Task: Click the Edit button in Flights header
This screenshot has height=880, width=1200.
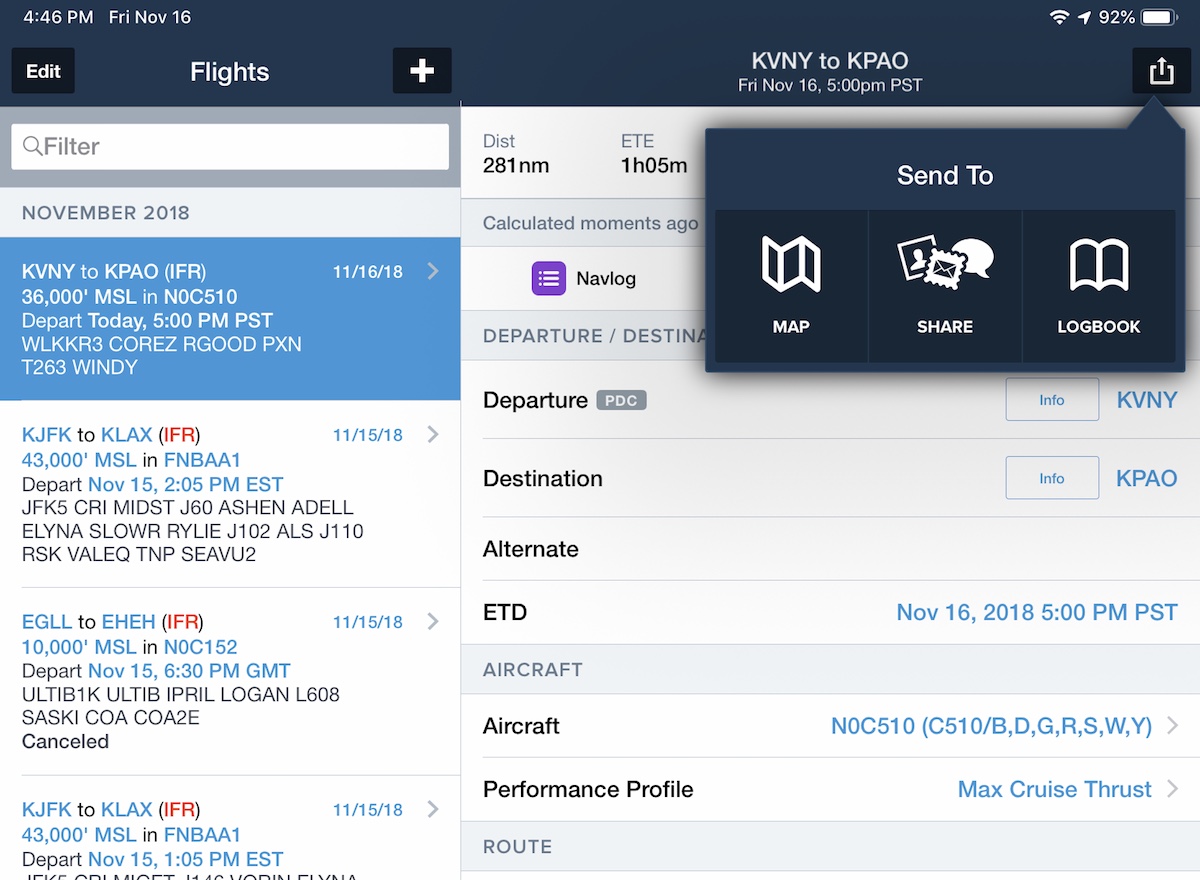Action: 43,71
